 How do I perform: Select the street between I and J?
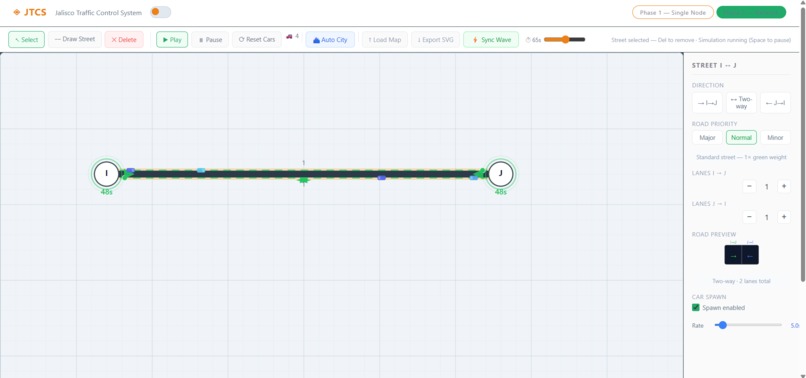tap(303, 174)
